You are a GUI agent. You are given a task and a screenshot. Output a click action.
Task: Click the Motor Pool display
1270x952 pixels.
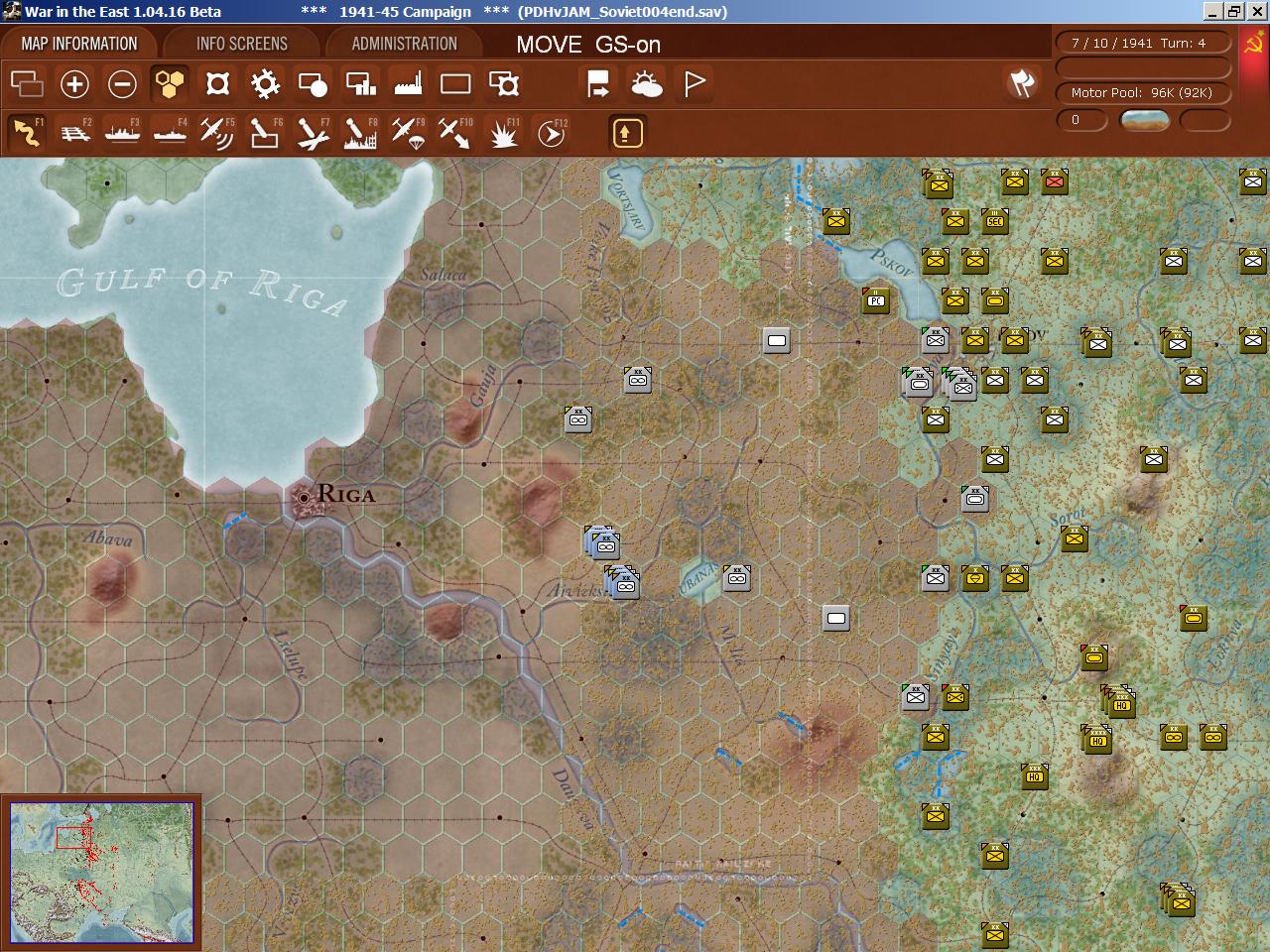[1144, 92]
